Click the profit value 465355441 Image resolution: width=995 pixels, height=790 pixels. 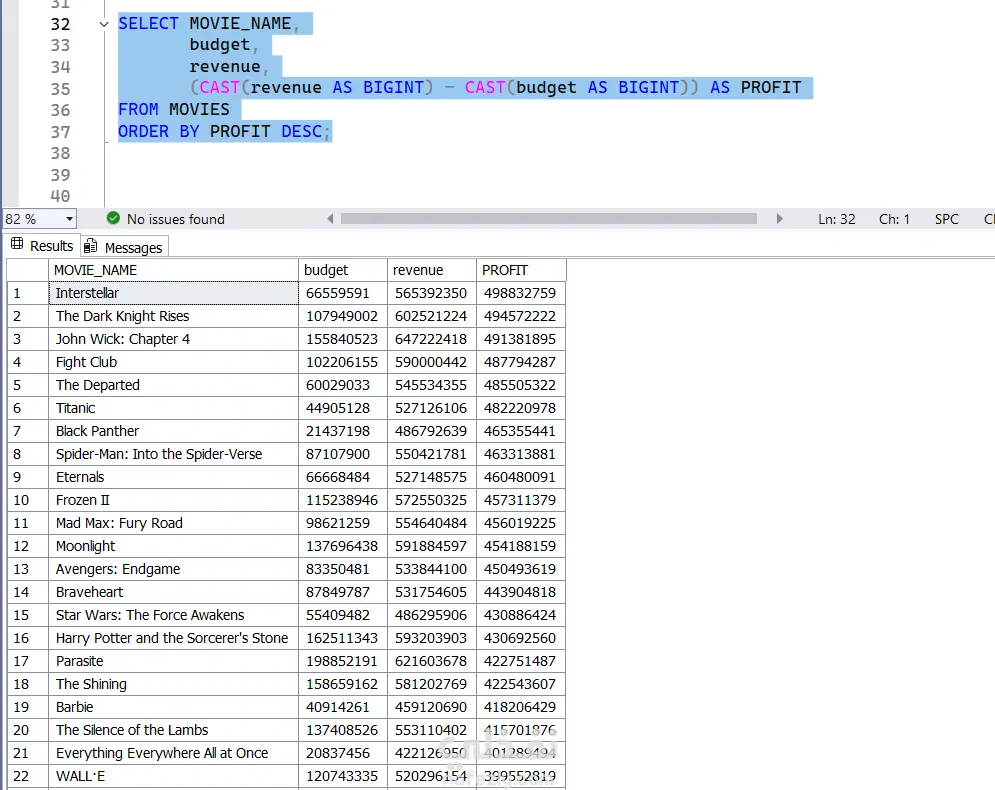[x=521, y=431]
